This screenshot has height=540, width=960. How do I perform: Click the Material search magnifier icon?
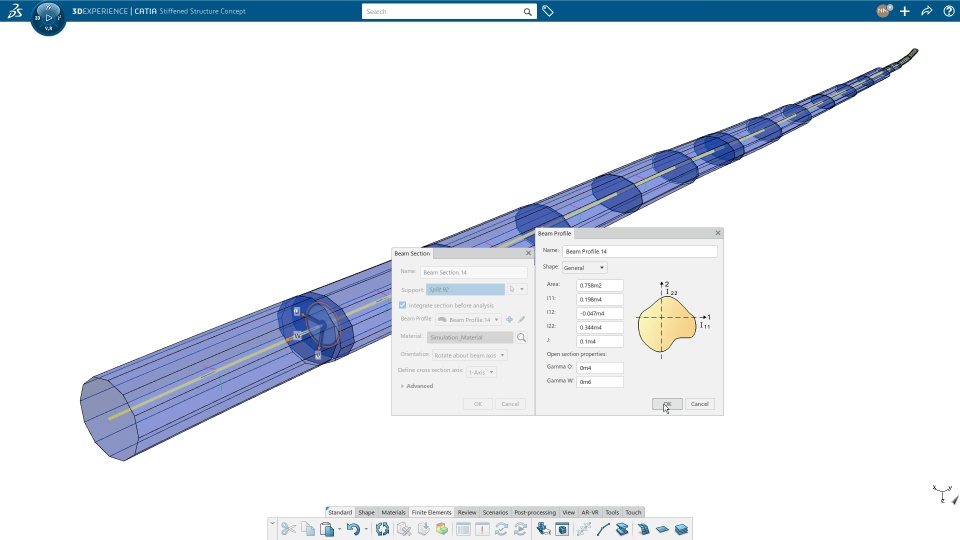pyautogui.click(x=521, y=337)
